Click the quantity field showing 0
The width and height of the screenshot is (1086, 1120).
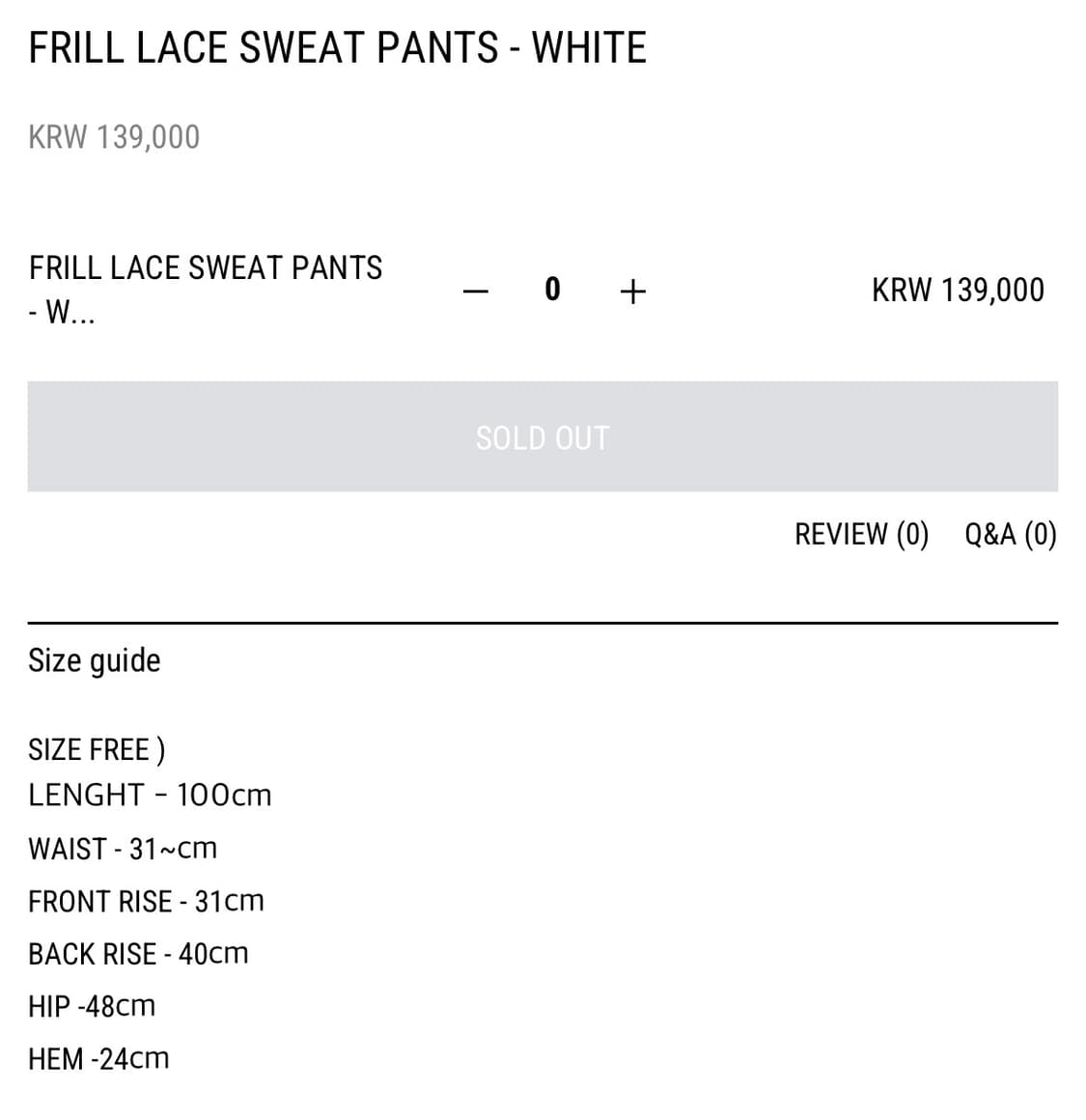552,290
